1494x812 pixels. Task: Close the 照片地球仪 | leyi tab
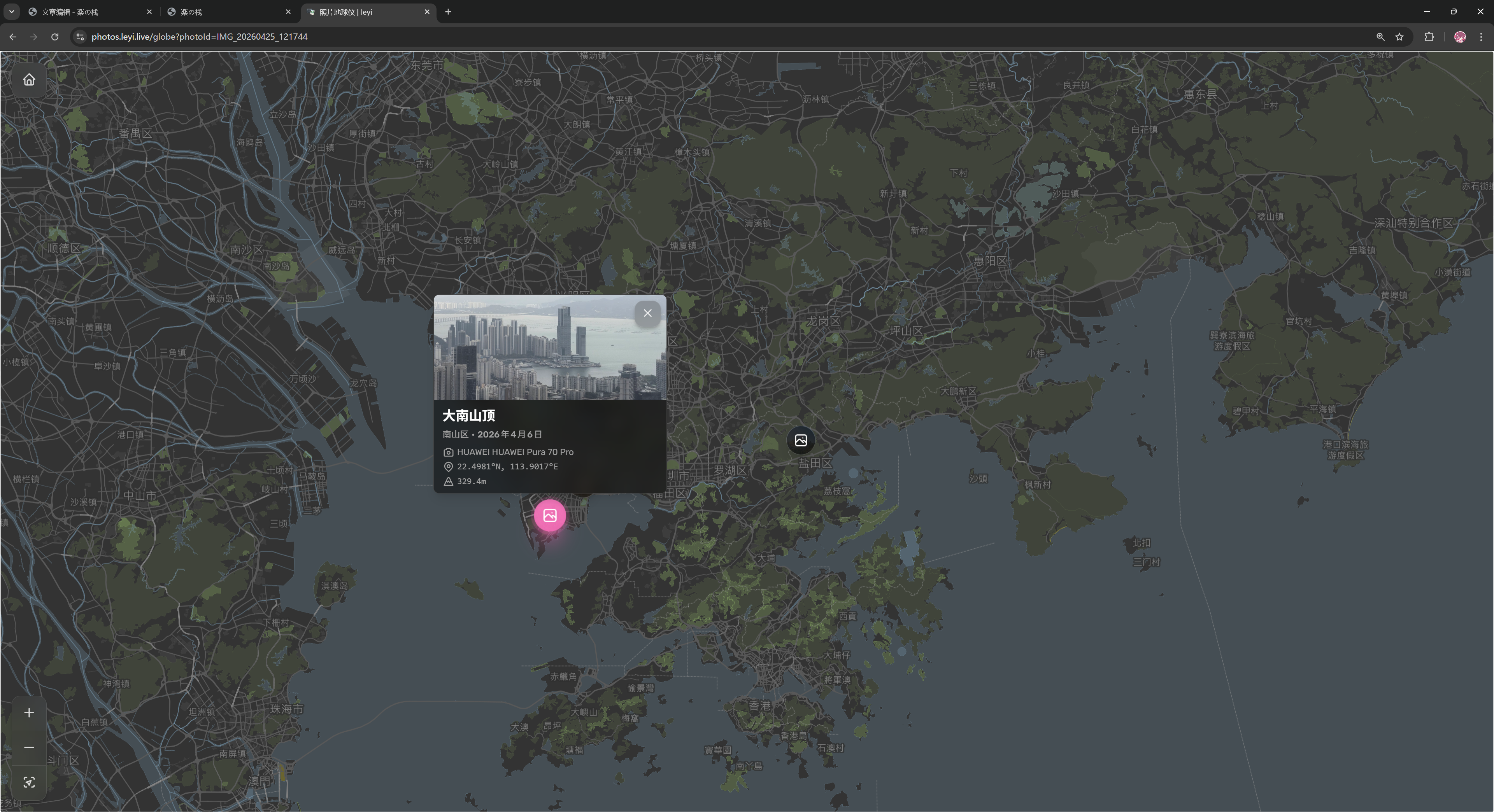coord(427,12)
